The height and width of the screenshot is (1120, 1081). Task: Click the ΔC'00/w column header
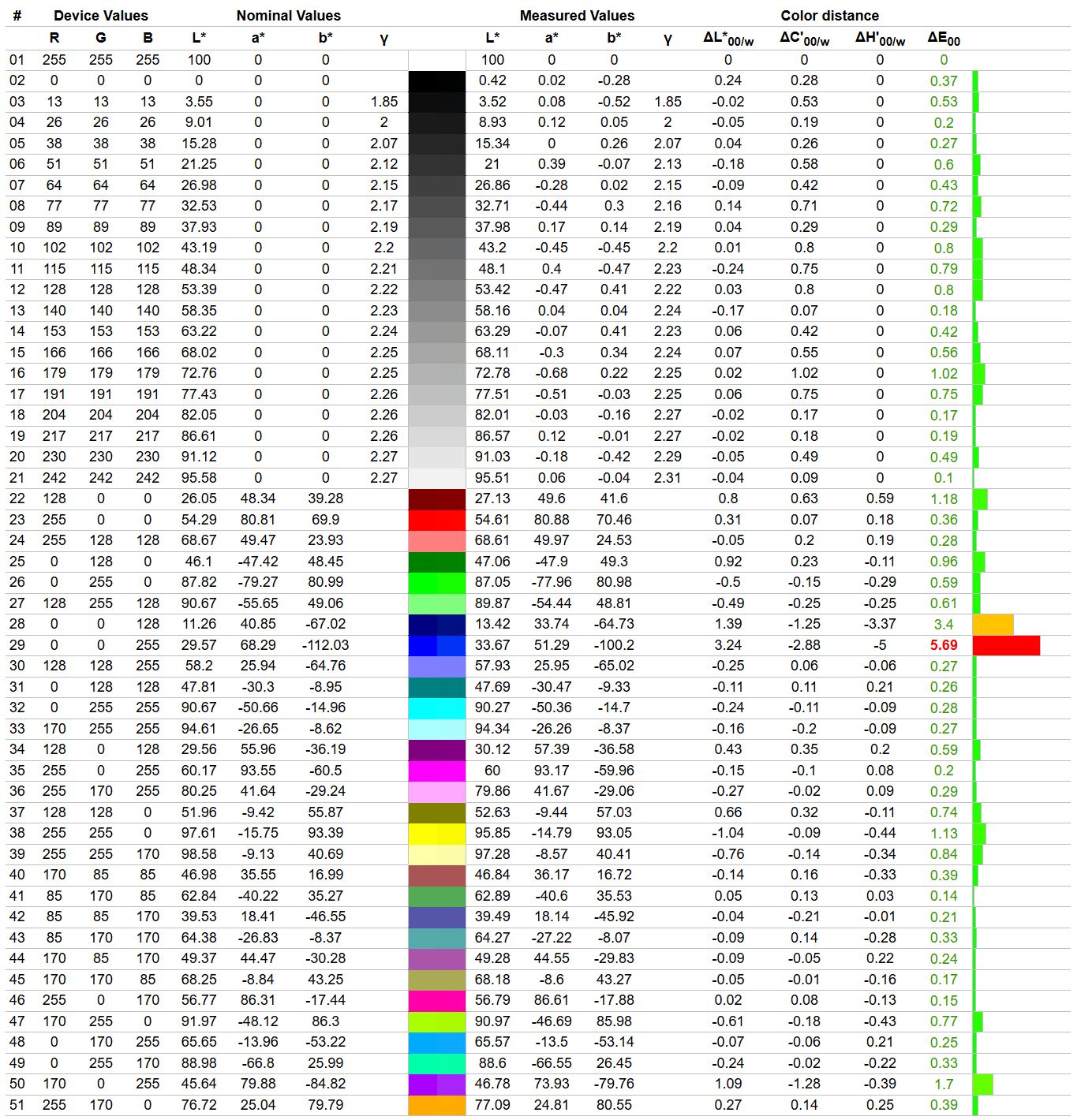(804, 38)
